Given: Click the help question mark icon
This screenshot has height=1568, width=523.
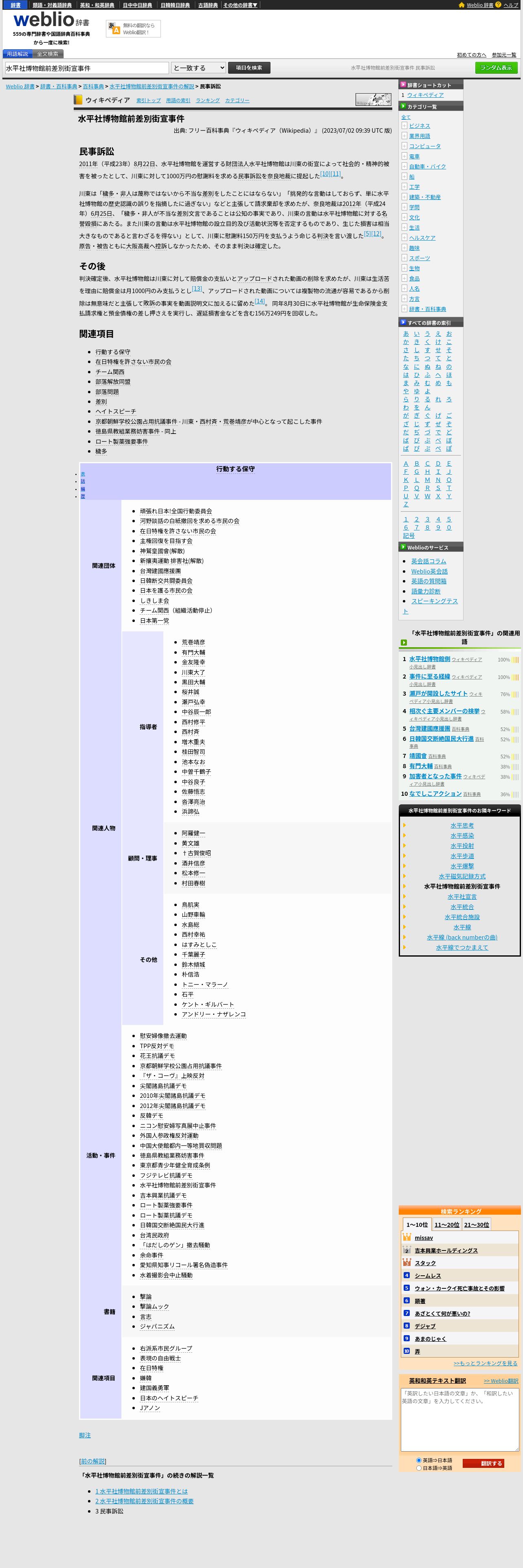Looking at the screenshot, I should point(498,5).
